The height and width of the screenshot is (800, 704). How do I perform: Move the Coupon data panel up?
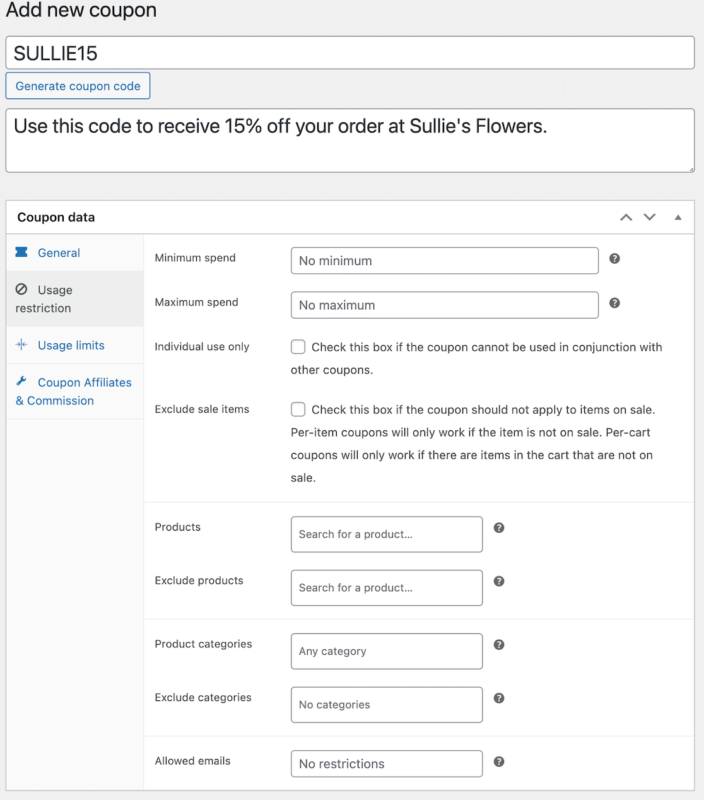coord(626,217)
